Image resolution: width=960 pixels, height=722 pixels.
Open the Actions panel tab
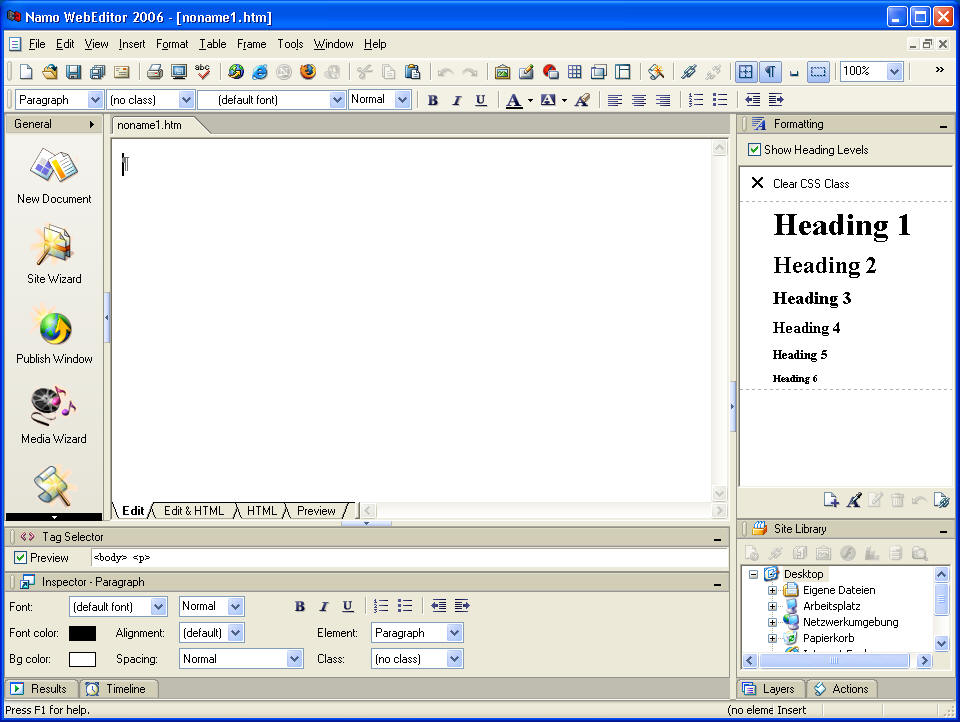[x=842, y=689]
